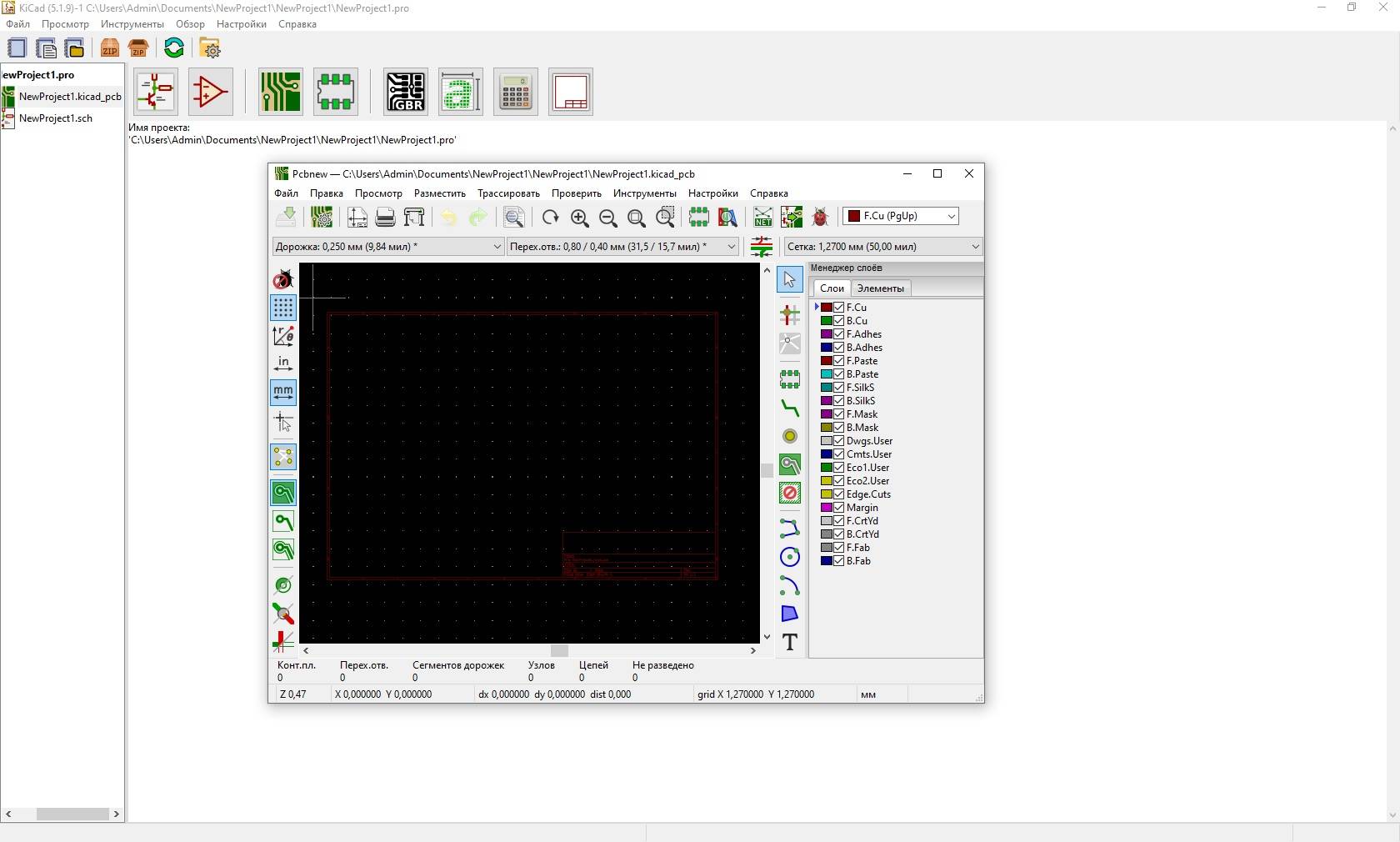Image resolution: width=1400 pixels, height=842 pixels.
Task: Open find tool in Pcbnew toolbar
Action: click(514, 218)
